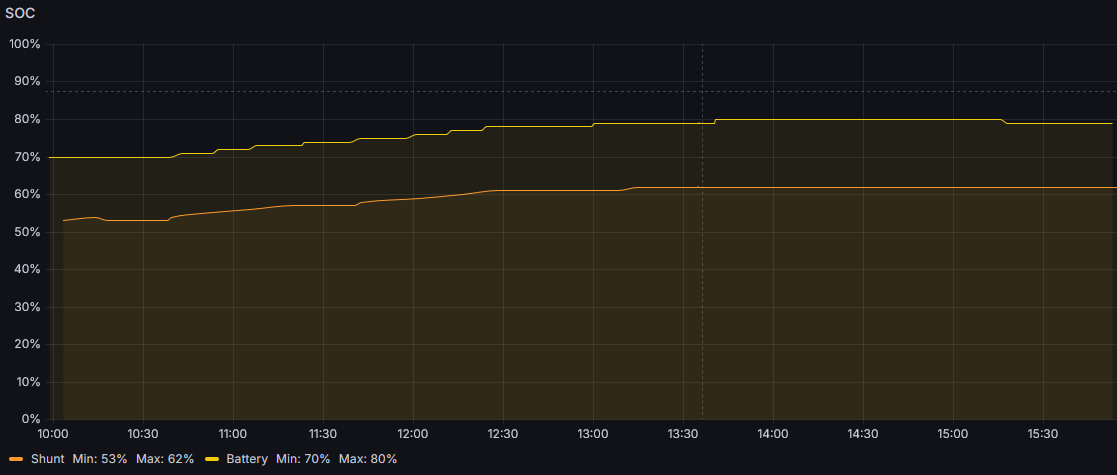
Task: Click the 90% y-axis label
Action: click(x=28, y=82)
